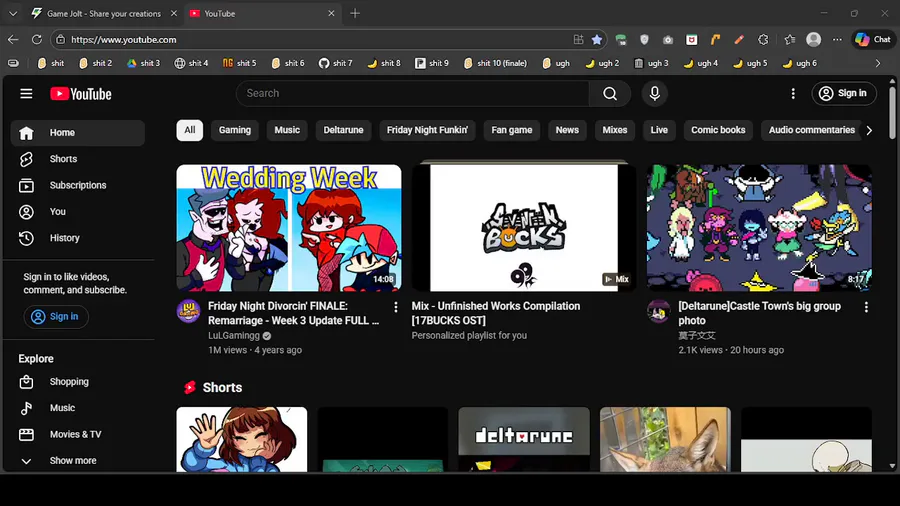900x506 pixels.
Task: Open Music under Explore
Action: [x=78, y=408]
